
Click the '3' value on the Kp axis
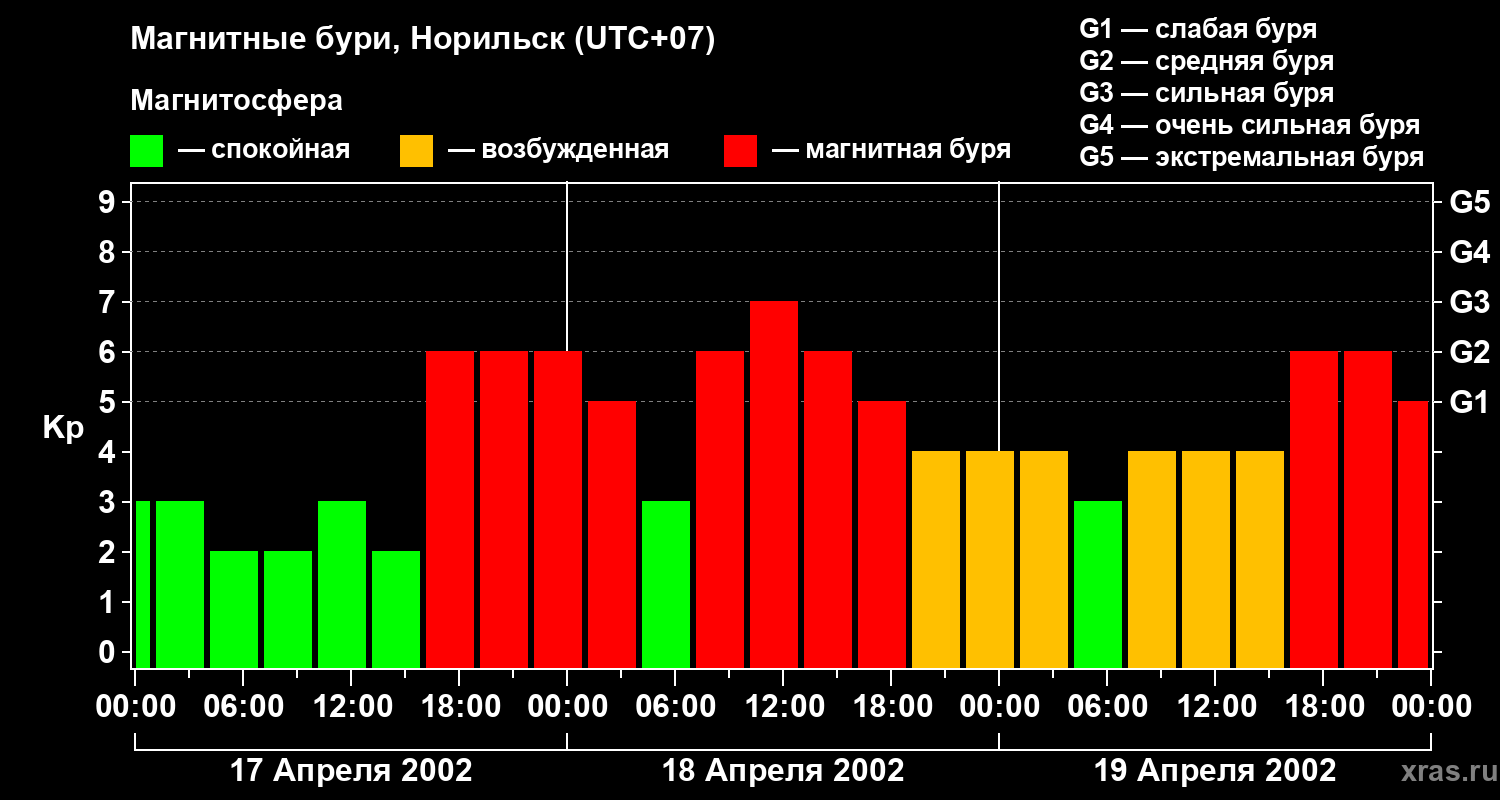click(x=109, y=502)
